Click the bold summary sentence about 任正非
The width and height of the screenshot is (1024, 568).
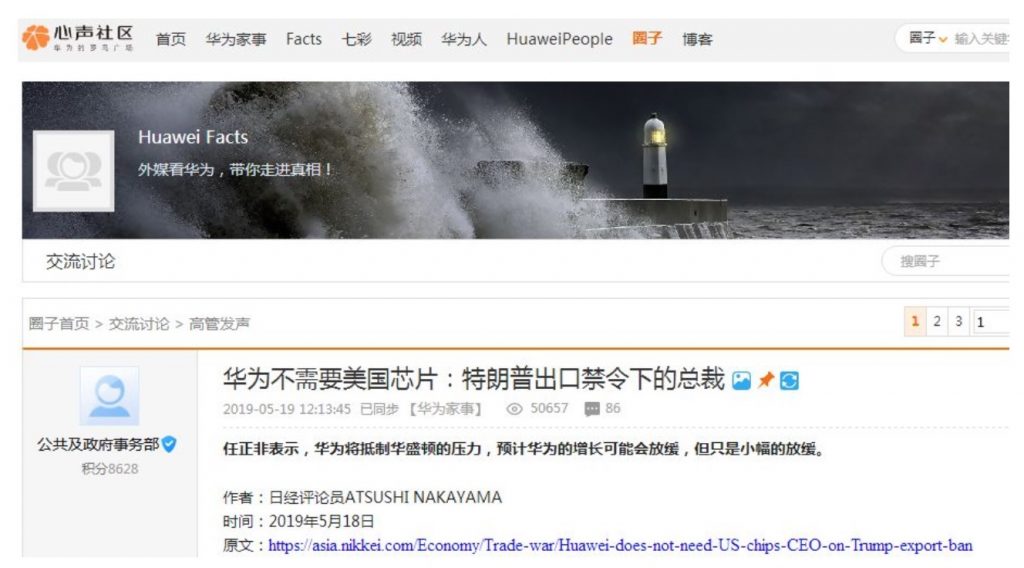coord(523,449)
